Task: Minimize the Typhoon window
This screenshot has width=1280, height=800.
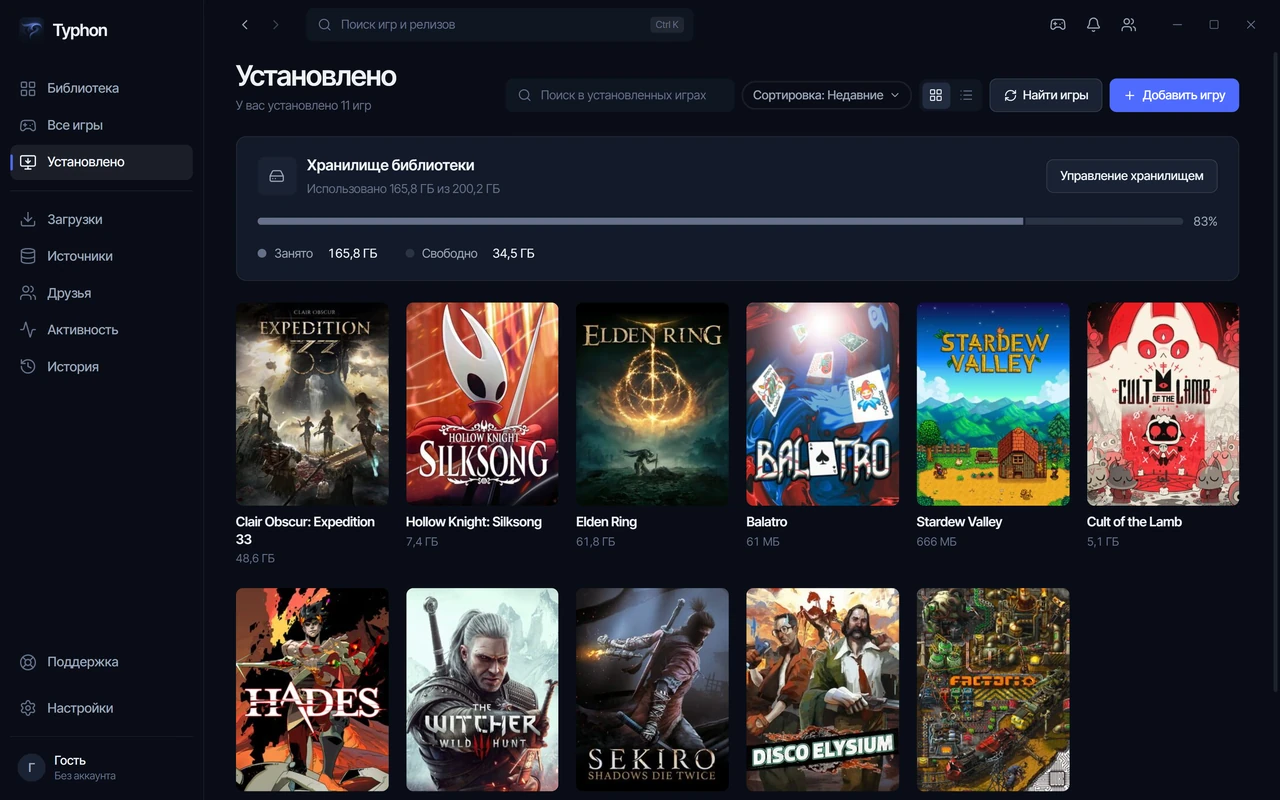Action: tap(1177, 25)
